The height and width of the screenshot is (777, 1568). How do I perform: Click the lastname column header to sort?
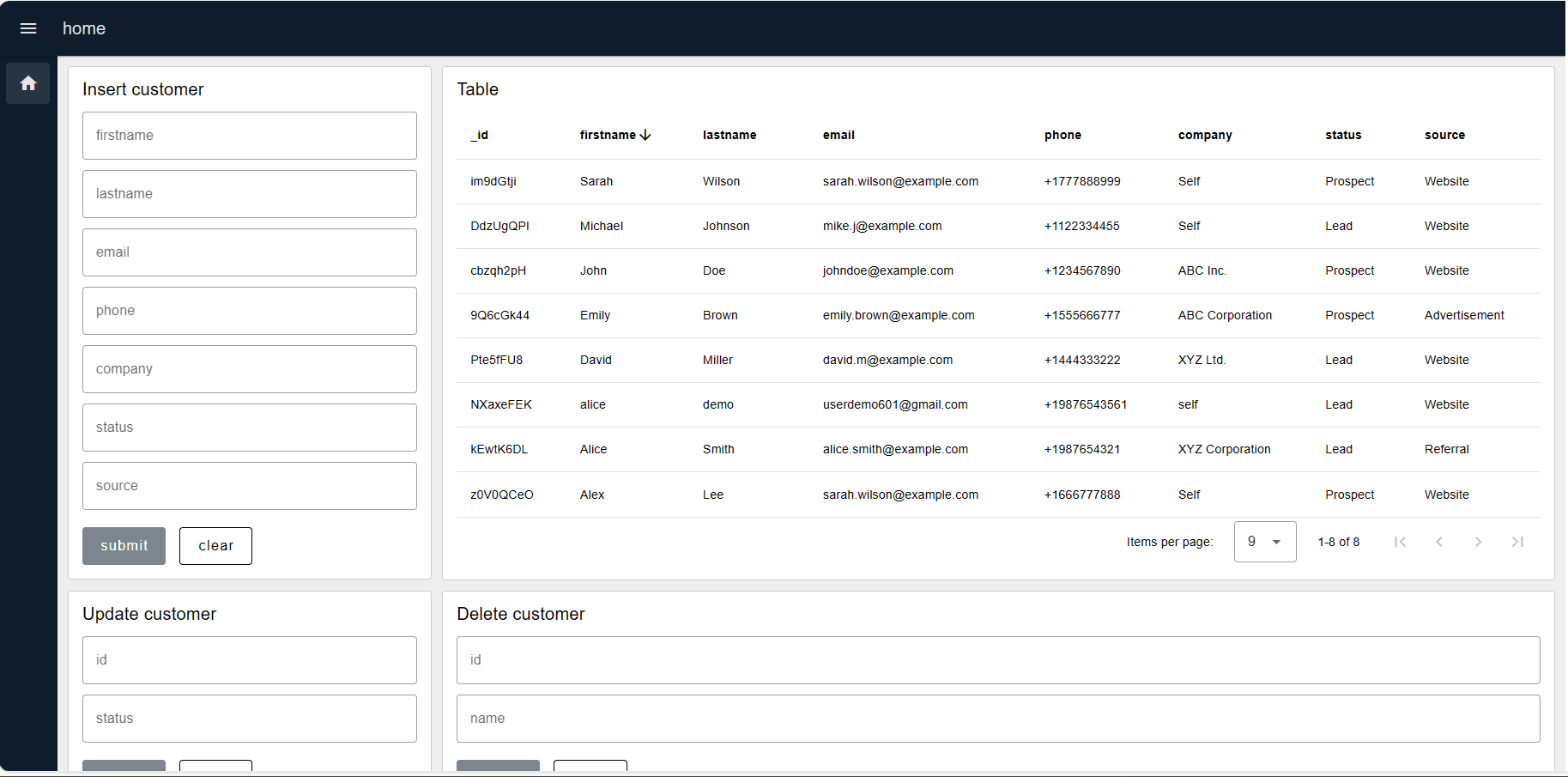pyautogui.click(x=730, y=135)
